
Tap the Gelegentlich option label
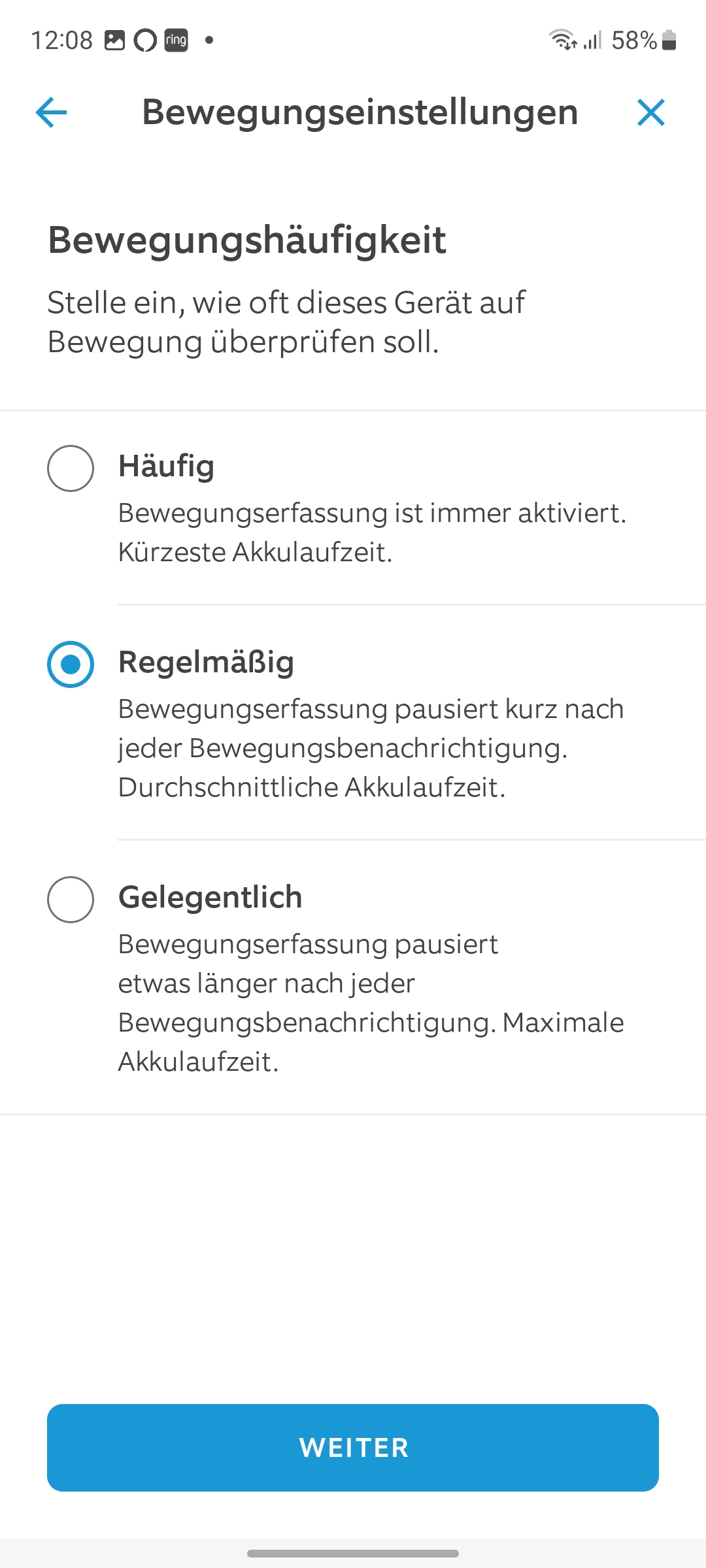coord(210,898)
